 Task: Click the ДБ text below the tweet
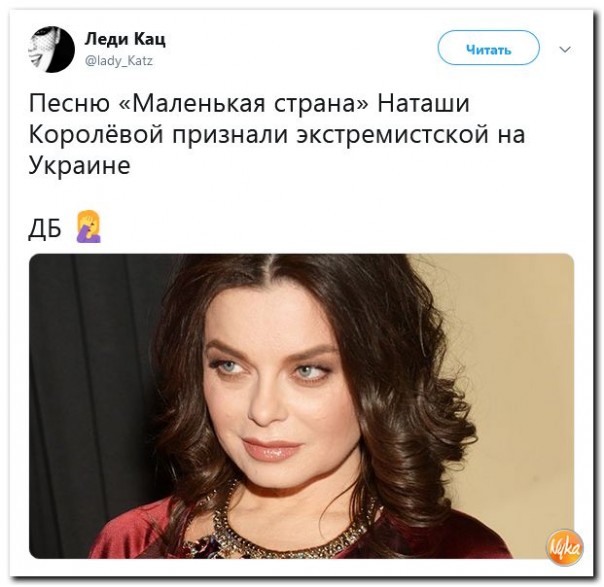[x=45, y=230]
